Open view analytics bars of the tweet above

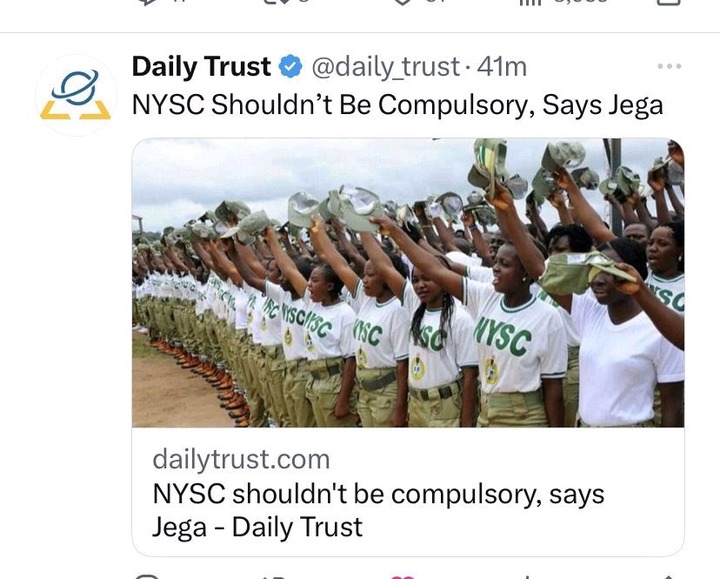tap(528, 2)
